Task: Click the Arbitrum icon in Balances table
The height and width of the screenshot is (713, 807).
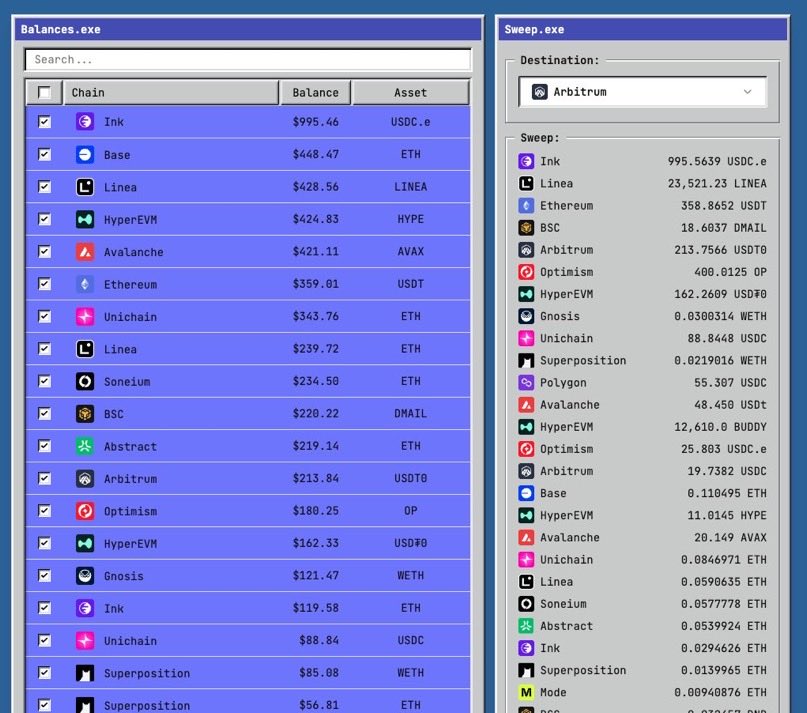Action: point(85,478)
